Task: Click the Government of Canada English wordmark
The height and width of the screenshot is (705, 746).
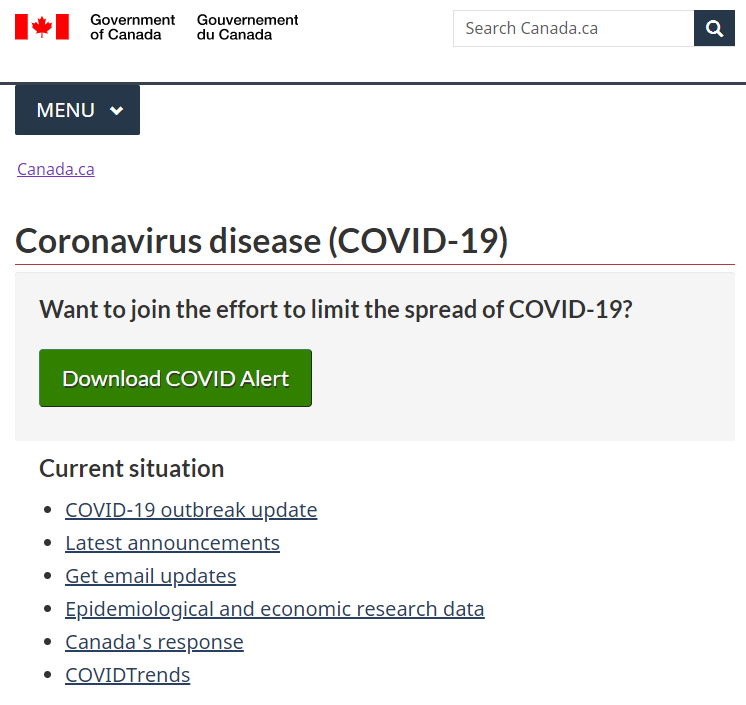Action: tap(132, 27)
